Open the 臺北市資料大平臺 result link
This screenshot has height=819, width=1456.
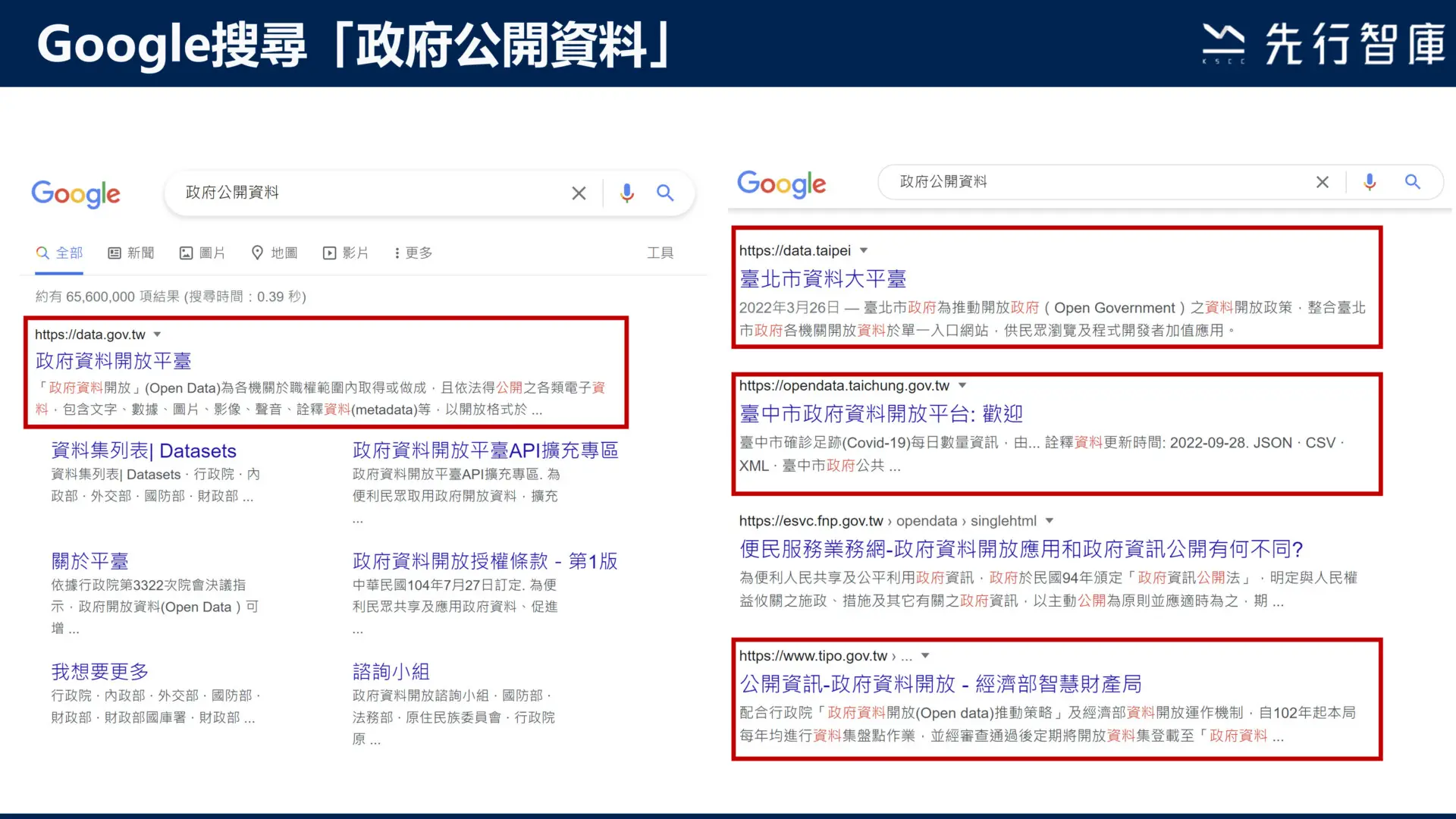(x=823, y=279)
